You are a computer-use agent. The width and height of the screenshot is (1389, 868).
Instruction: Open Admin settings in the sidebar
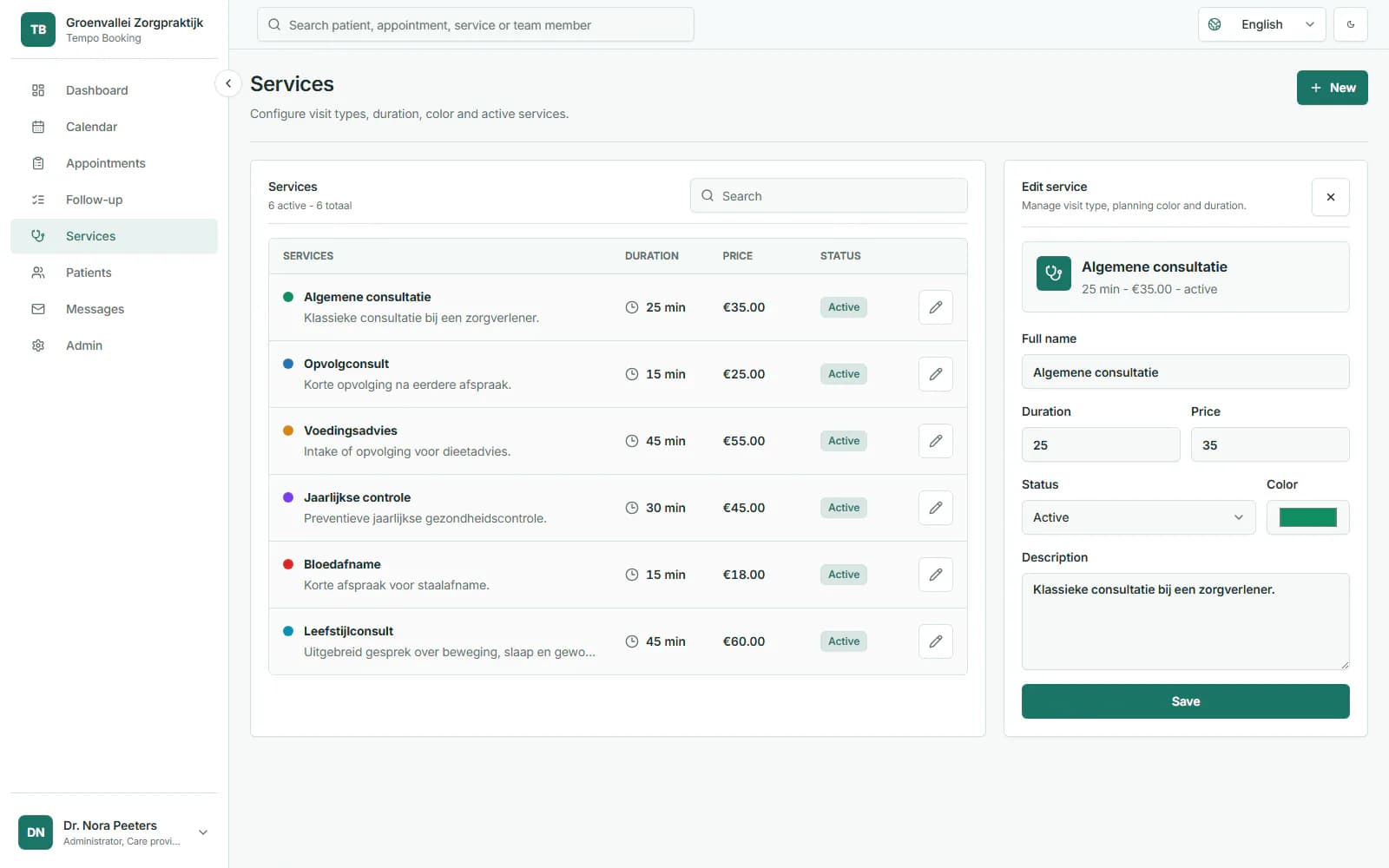pyautogui.click(x=114, y=345)
